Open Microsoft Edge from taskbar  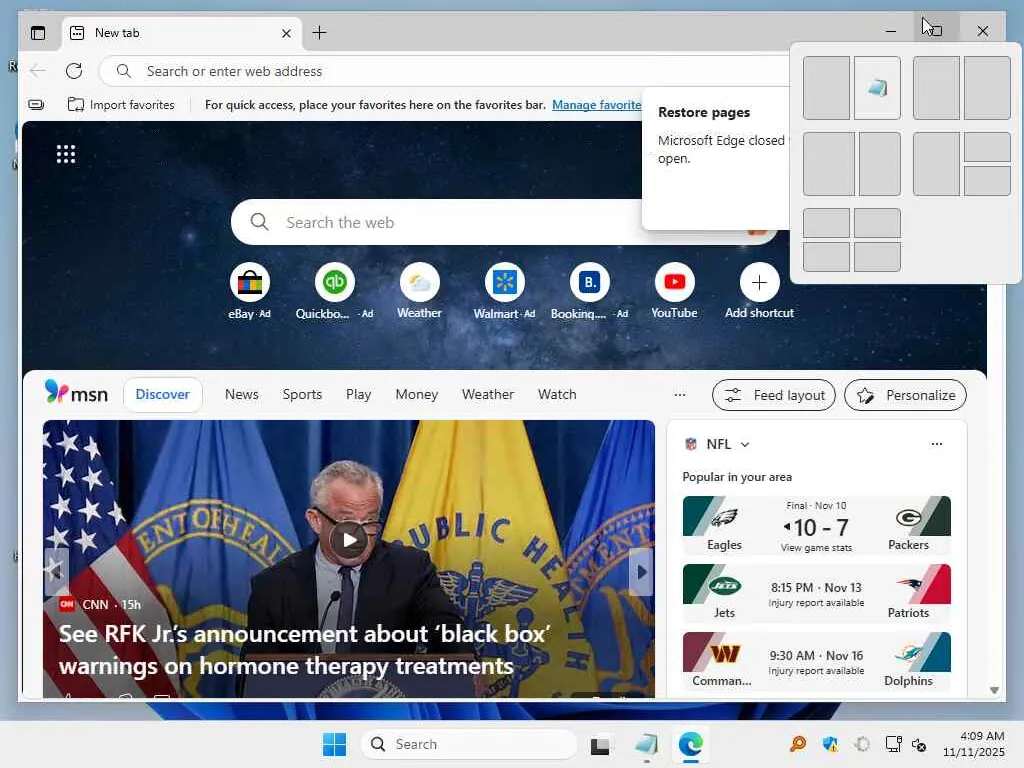690,744
